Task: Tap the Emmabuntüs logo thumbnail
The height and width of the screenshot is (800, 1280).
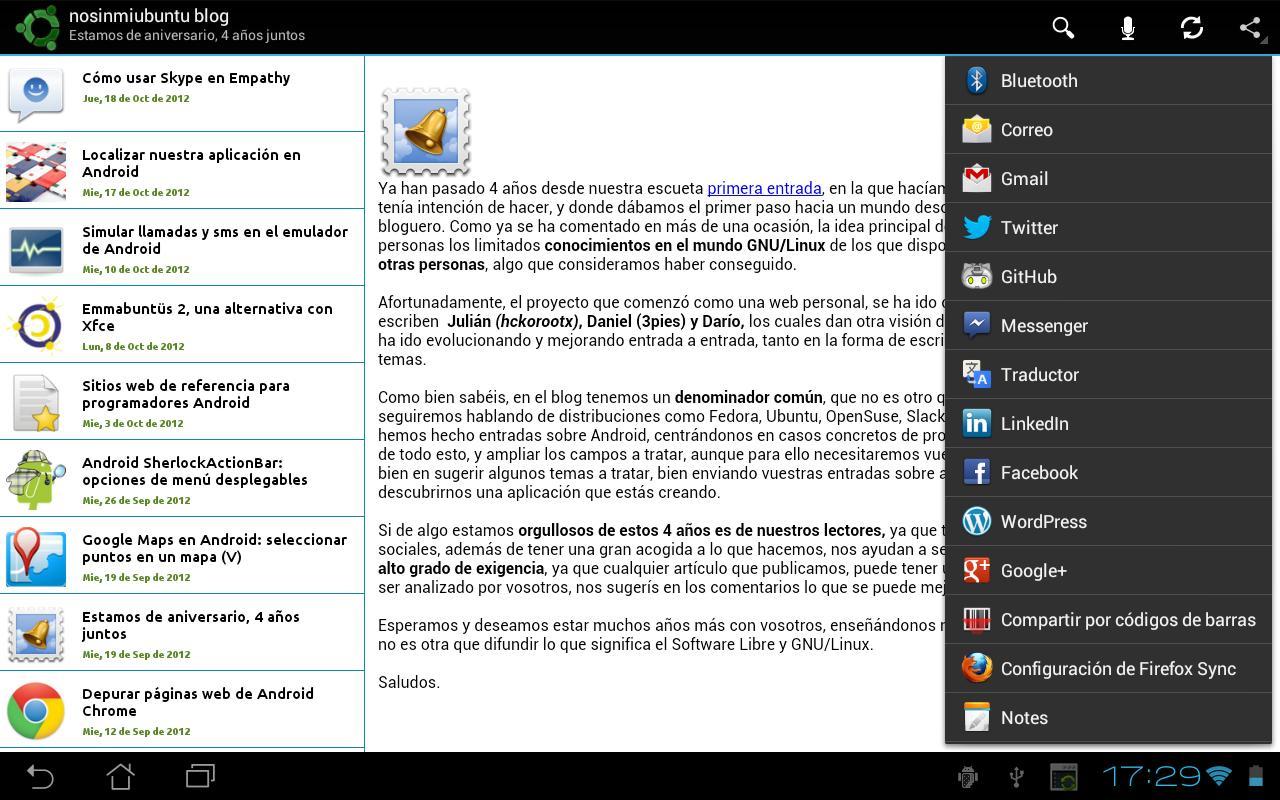Action: click(36, 325)
